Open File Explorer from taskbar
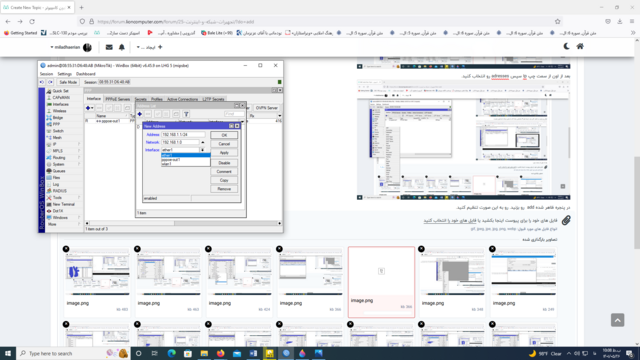Image resolution: width=640 pixels, height=360 pixels. tap(204, 353)
